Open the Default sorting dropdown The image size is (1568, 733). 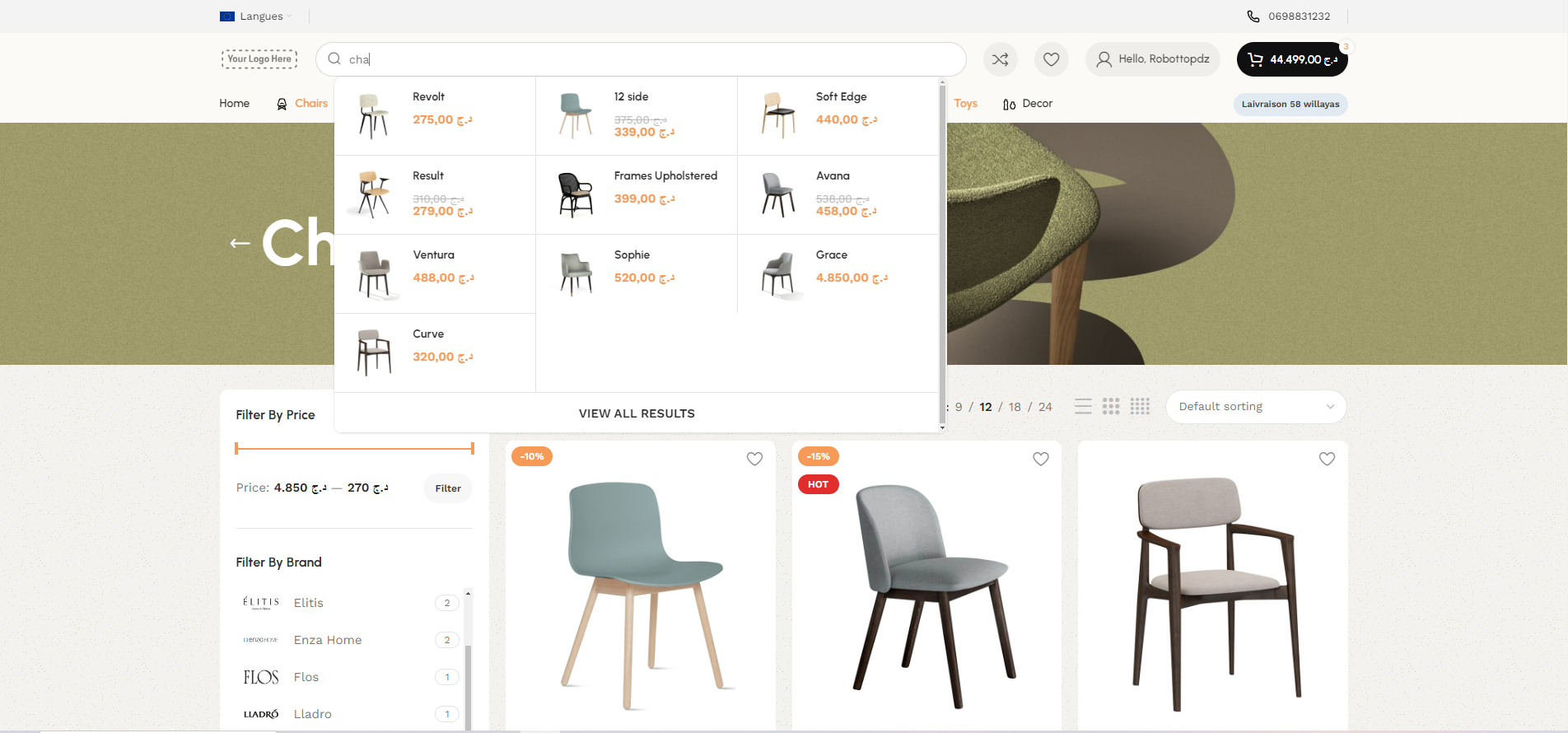tap(1255, 407)
